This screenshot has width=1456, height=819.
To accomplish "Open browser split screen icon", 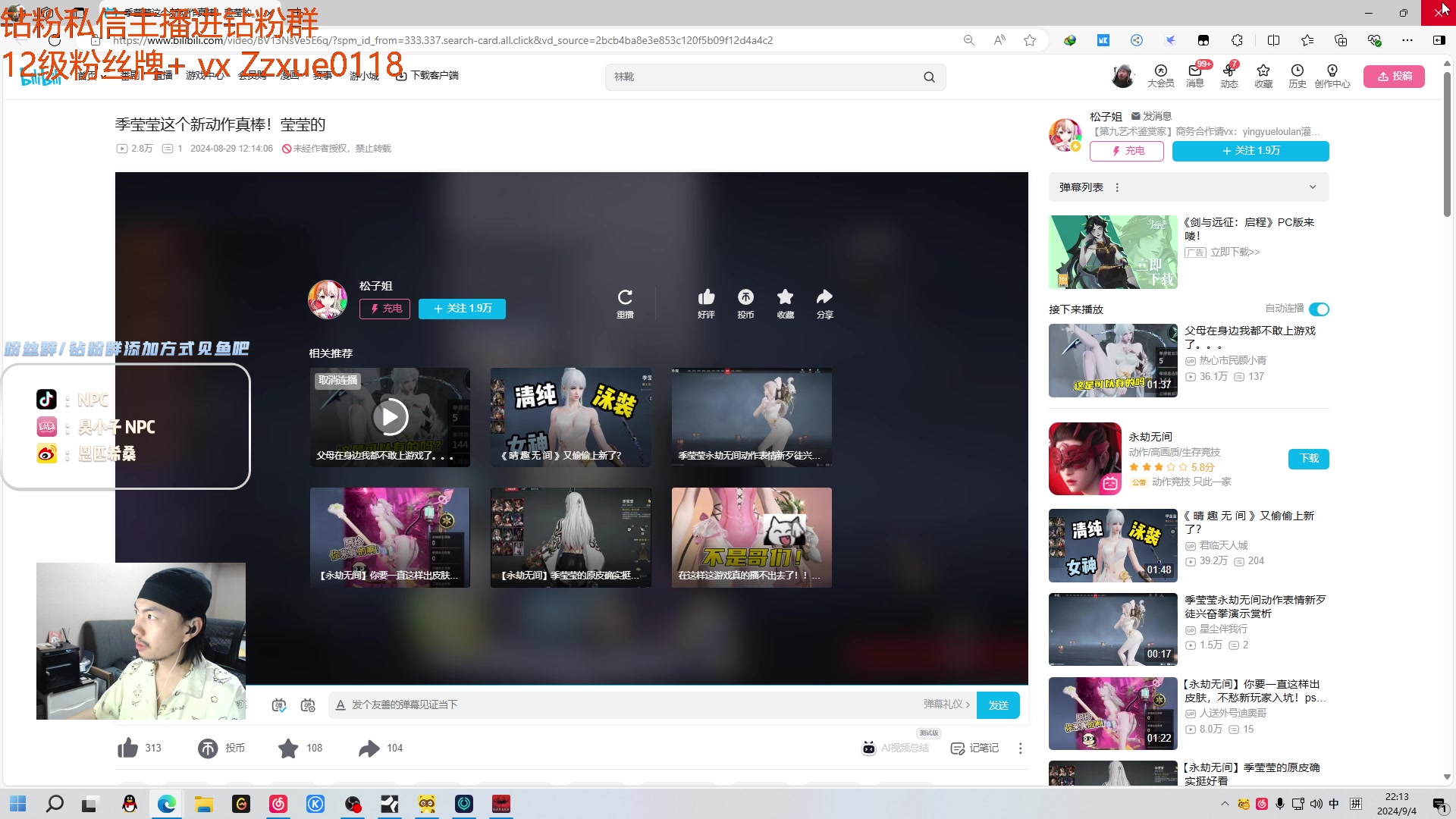I will [1274, 40].
